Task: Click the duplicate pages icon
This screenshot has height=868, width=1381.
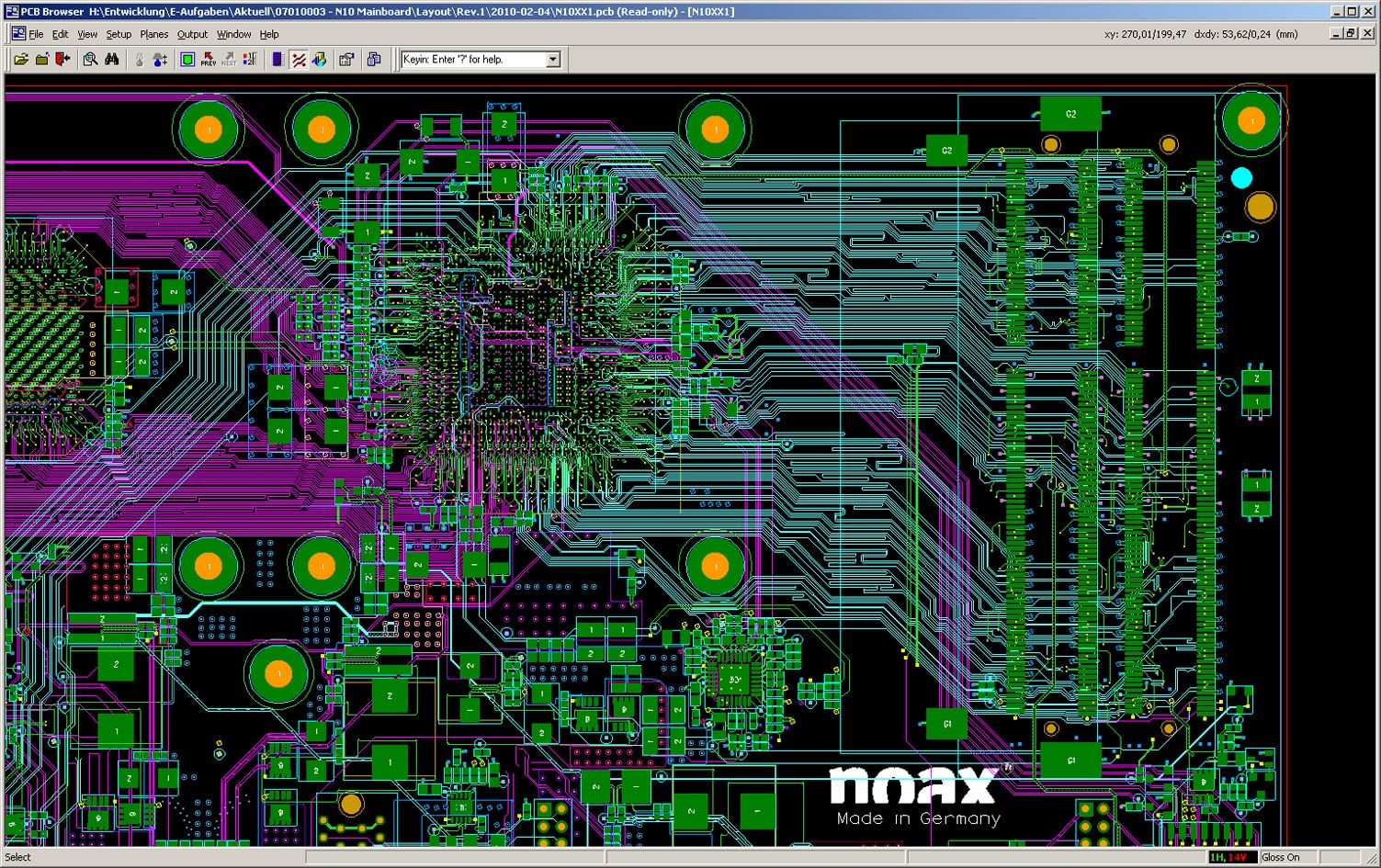Action: [x=374, y=60]
